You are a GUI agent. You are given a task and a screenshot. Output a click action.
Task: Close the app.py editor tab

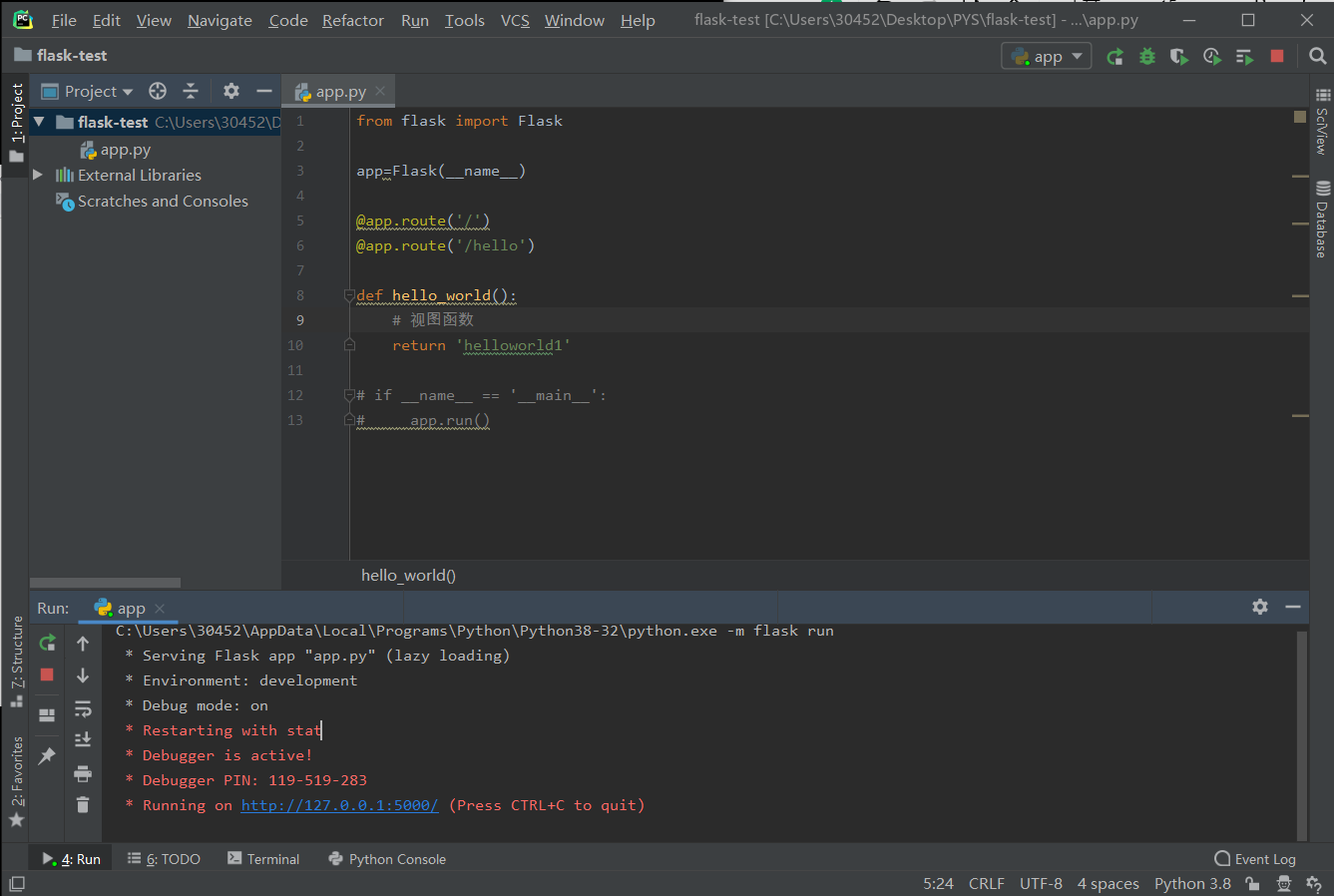pyautogui.click(x=380, y=91)
